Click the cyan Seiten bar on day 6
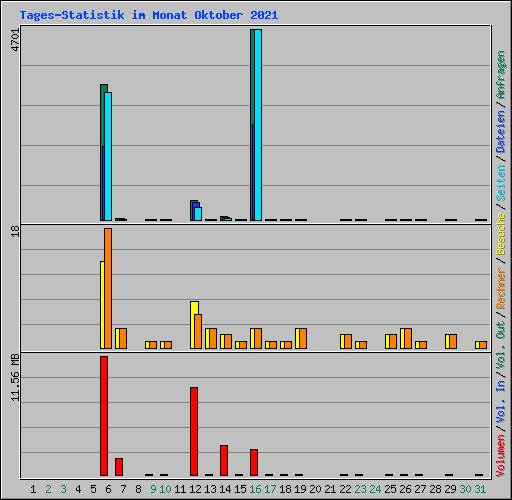Screen dimensions: 512x500 [x=108, y=156]
